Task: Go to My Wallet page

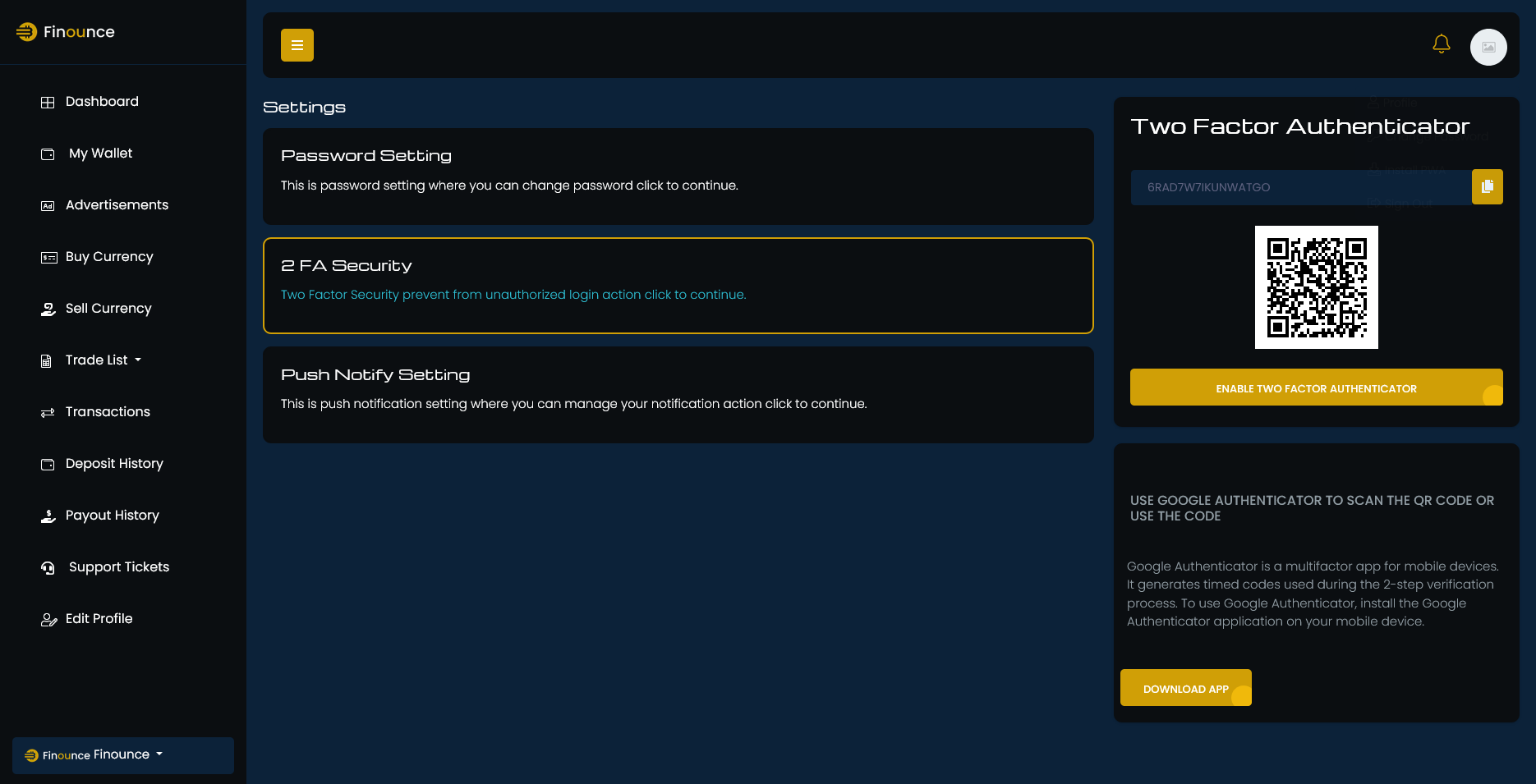Action: [x=100, y=154]
